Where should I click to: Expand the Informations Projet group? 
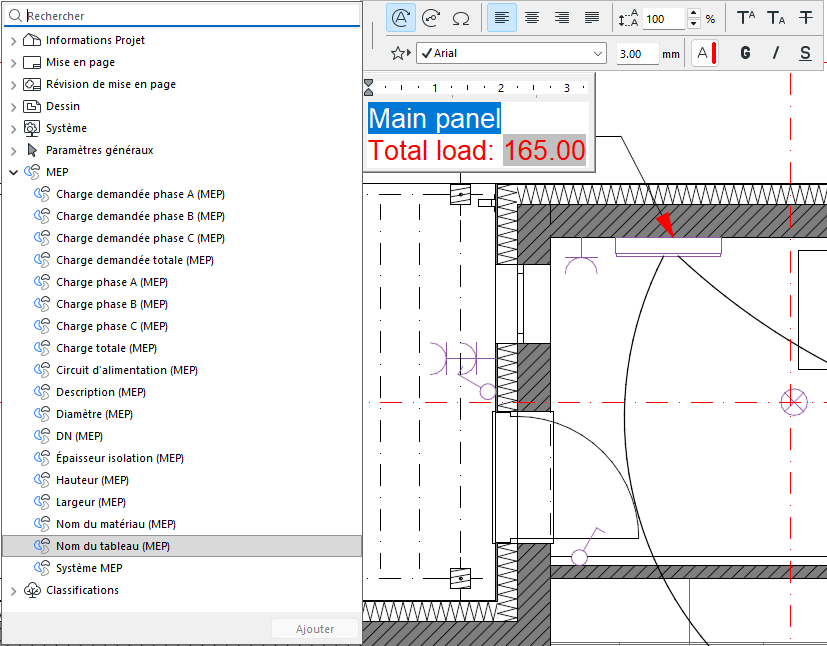pyautogui.click(x=14, y=41)
